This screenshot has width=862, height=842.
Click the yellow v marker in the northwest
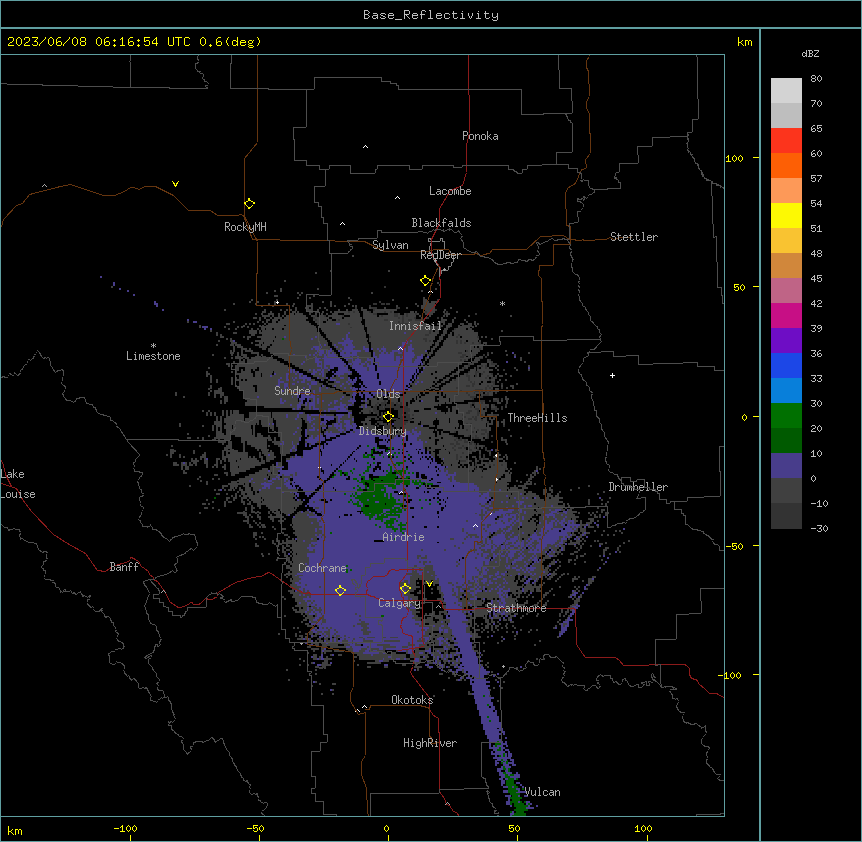click(175, 184)
